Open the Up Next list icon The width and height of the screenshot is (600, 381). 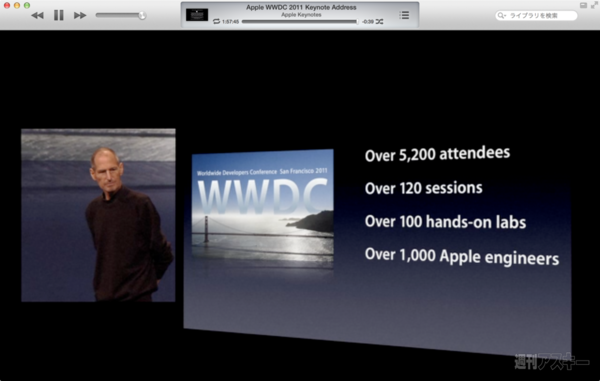click(404, 15)
